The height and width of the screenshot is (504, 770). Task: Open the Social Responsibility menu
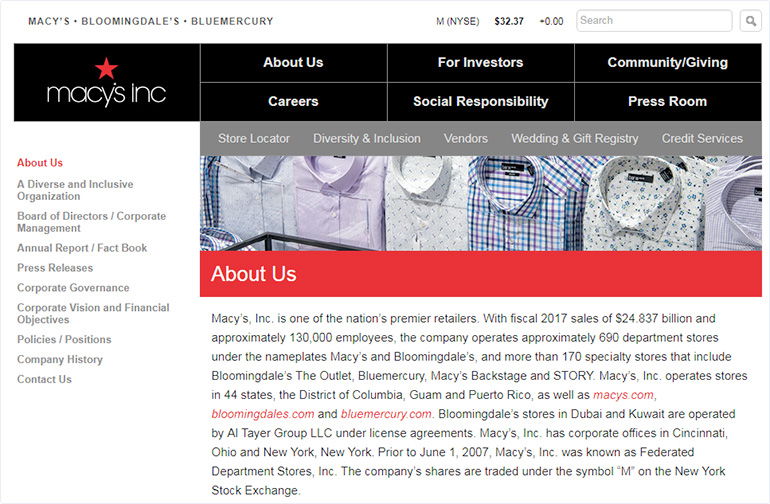(480, 102)
